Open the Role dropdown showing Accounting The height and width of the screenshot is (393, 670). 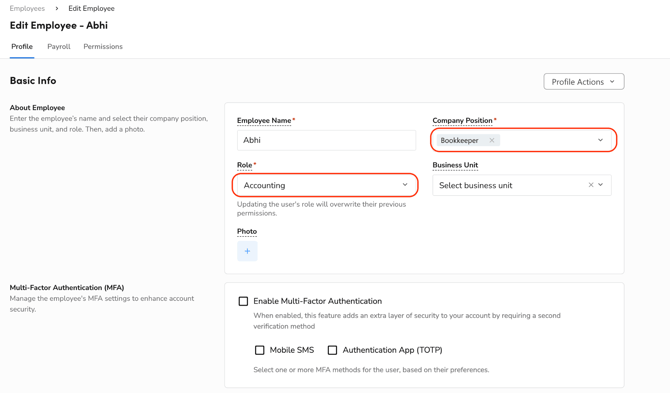click(x=326, y=185)
